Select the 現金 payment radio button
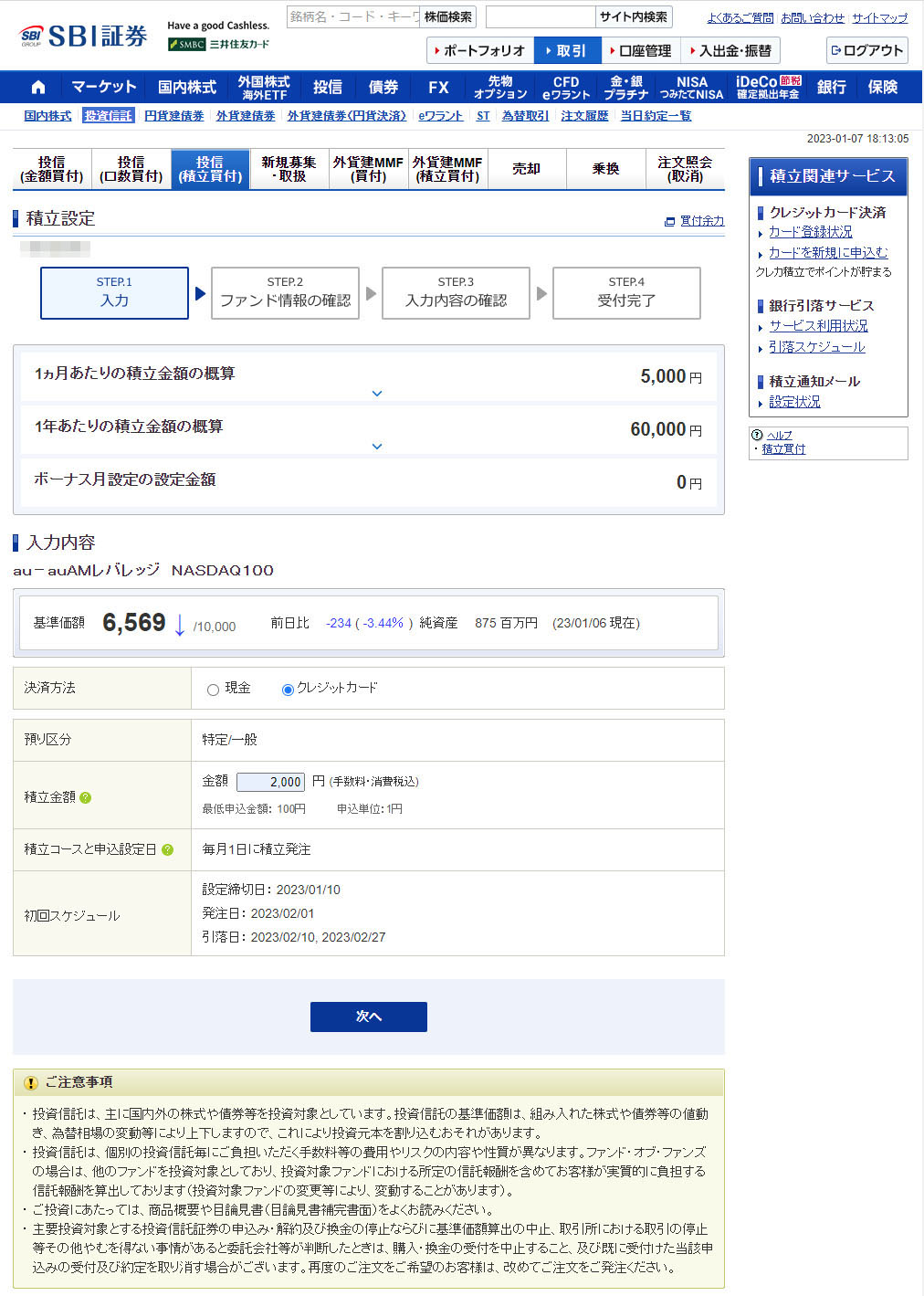Viewport: 924px width, 1296px height. click(213, 690)
